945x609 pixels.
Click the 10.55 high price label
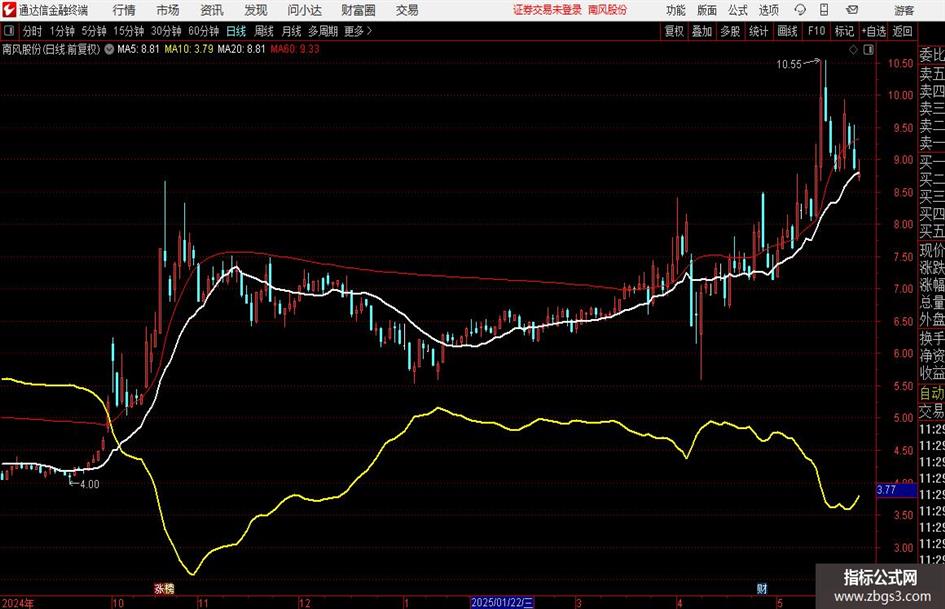[789, 65]
